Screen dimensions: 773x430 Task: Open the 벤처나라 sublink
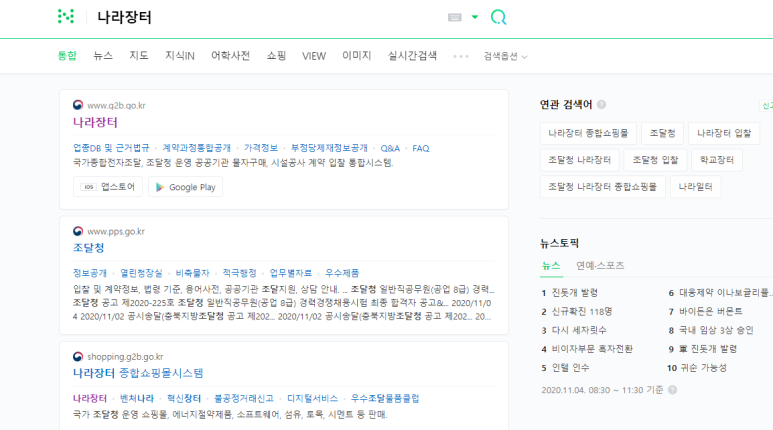[137, 398]
